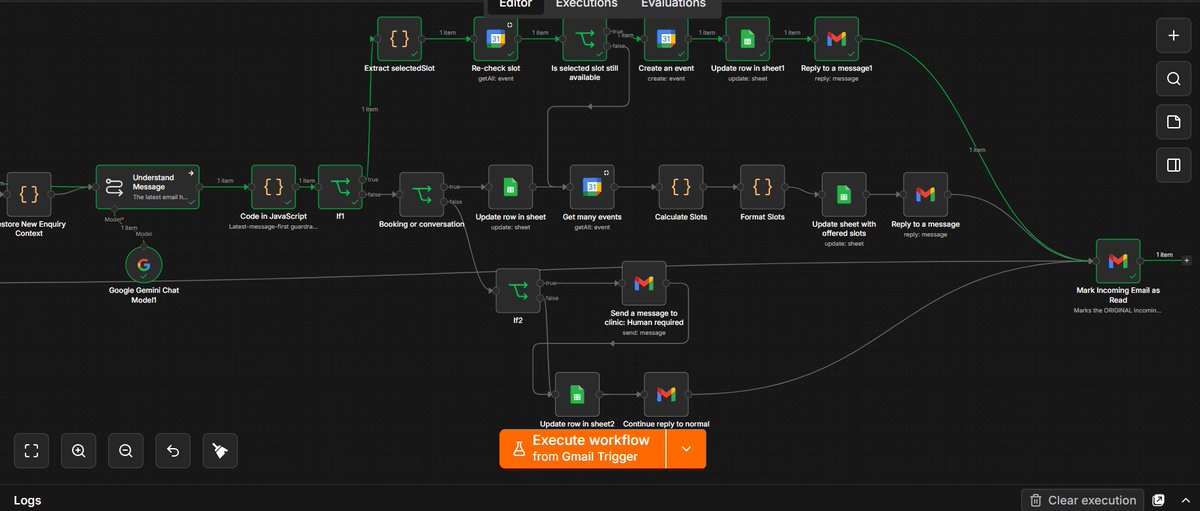Fit workflow to view with zoom-to-fit icon
Screen dimensions: 1200x511
32,451
